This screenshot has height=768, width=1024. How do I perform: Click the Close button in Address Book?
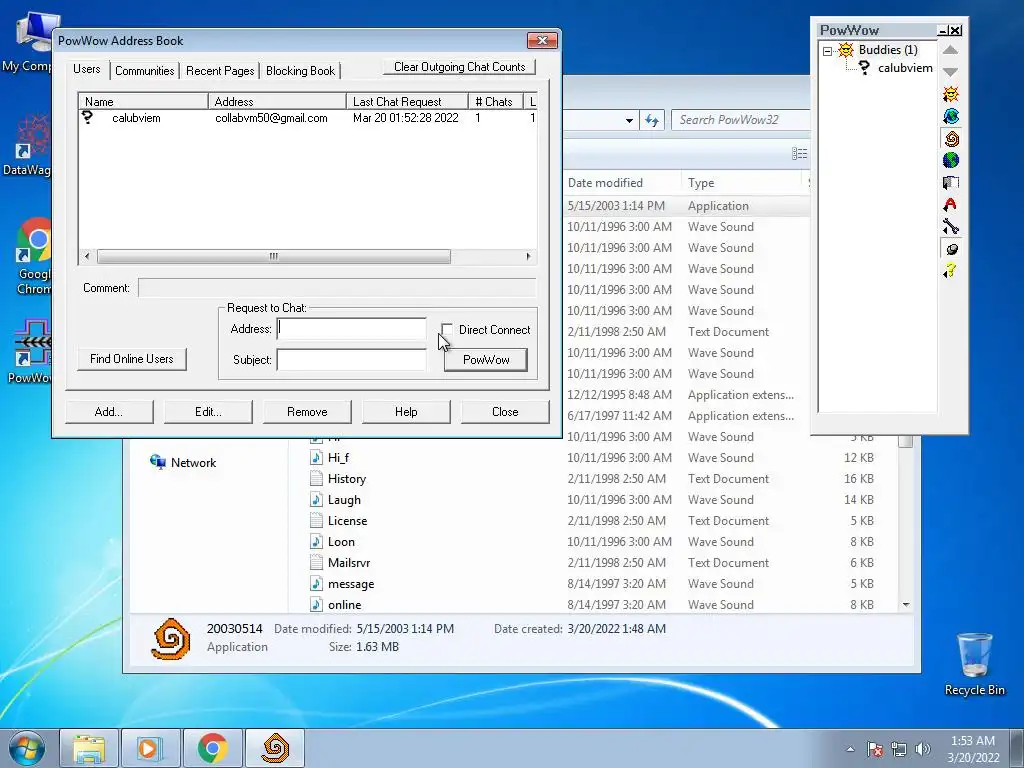[x=505, y=412]
